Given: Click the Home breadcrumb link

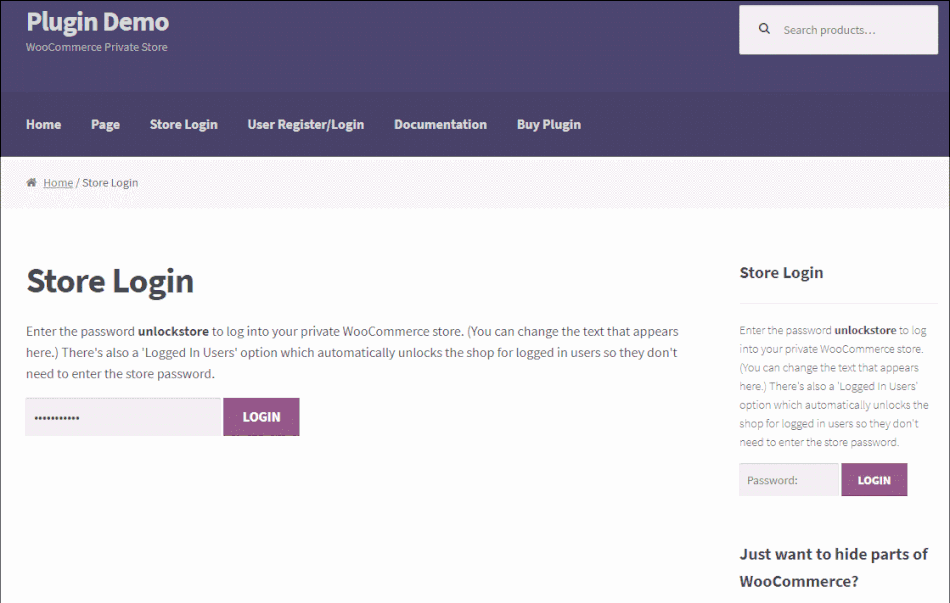Looking at the screenshot, I should [58, 182].
